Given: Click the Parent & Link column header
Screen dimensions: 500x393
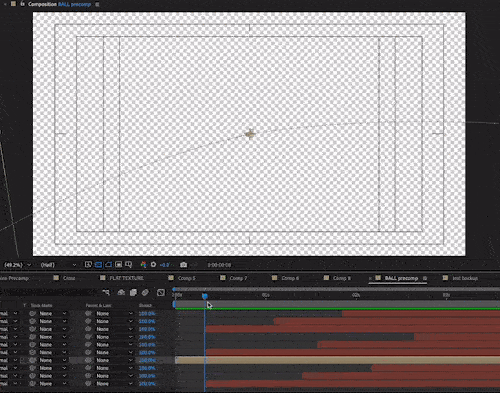Looking at the screenshot, I should (99, 305).
